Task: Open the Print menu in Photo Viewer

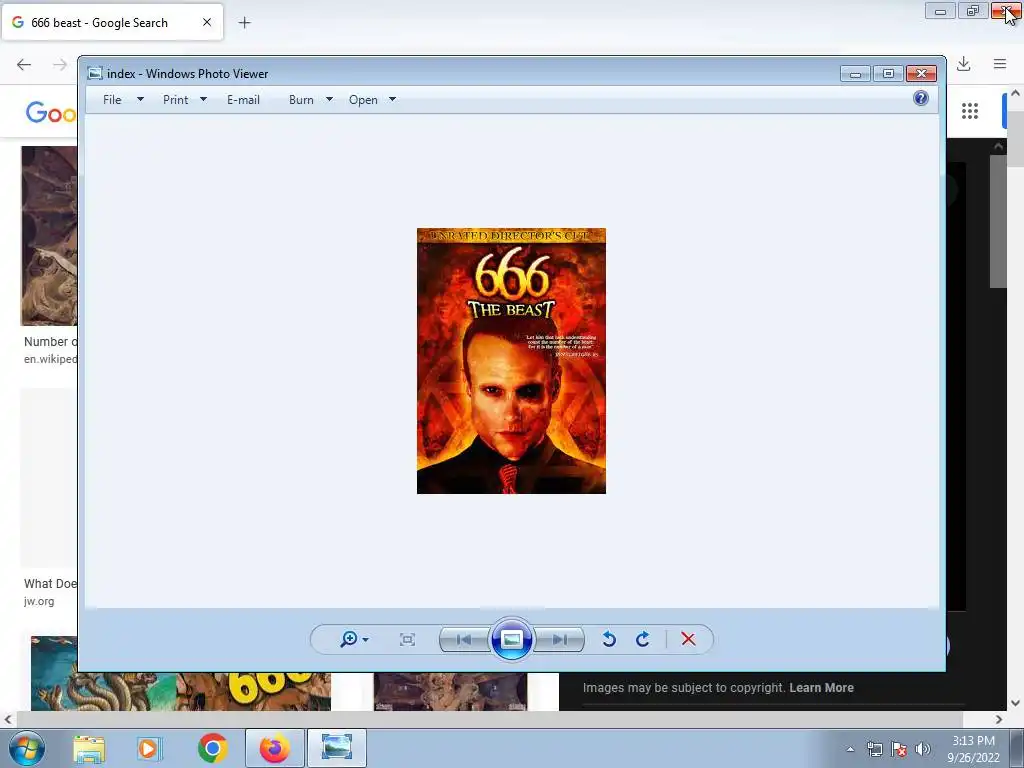Action: coord(176,100)
